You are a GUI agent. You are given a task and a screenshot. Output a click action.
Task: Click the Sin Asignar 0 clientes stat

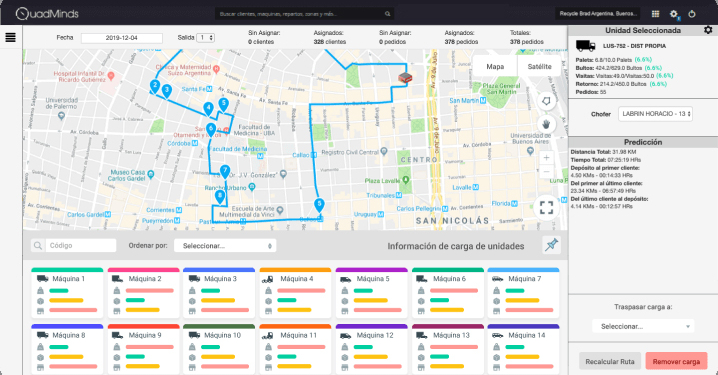point(264,37)
